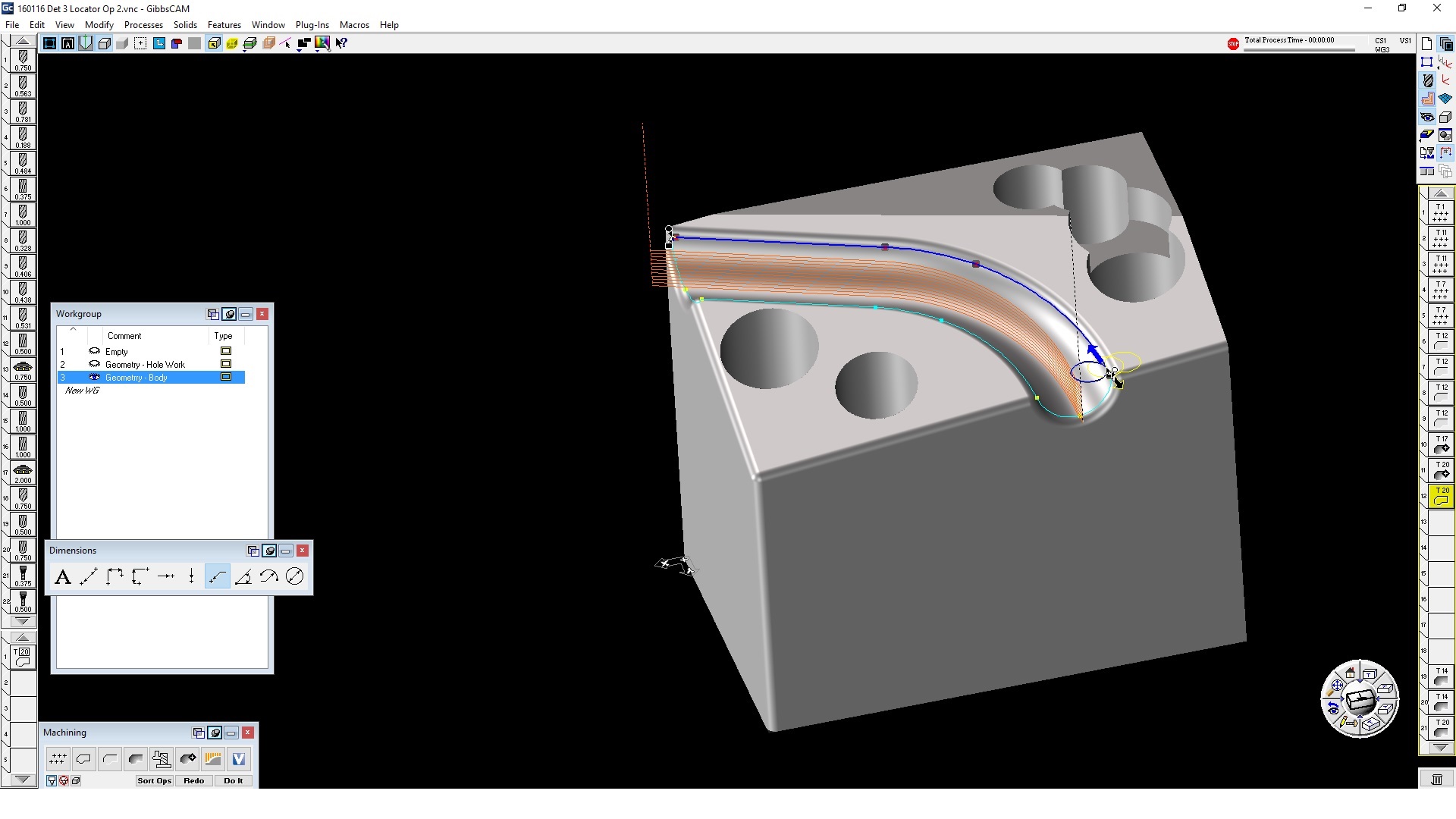Screen dimensions: 1456x819
Task: Select the angle dimension tool
Action: coord(243,576)
